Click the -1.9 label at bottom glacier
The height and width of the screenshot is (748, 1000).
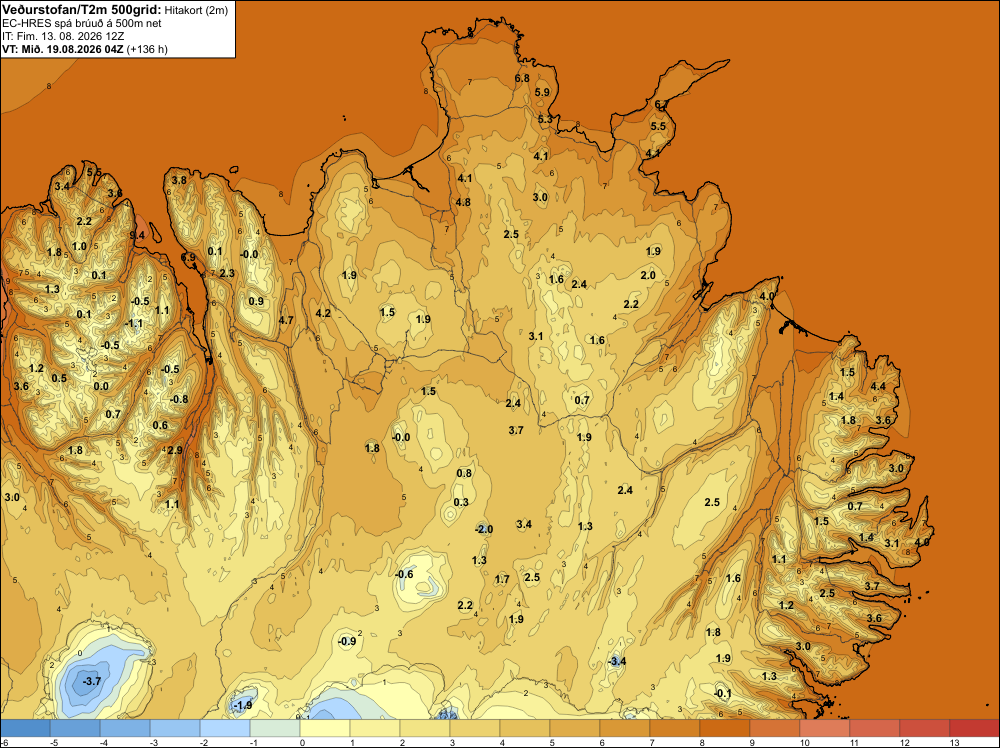click(243, 705)
